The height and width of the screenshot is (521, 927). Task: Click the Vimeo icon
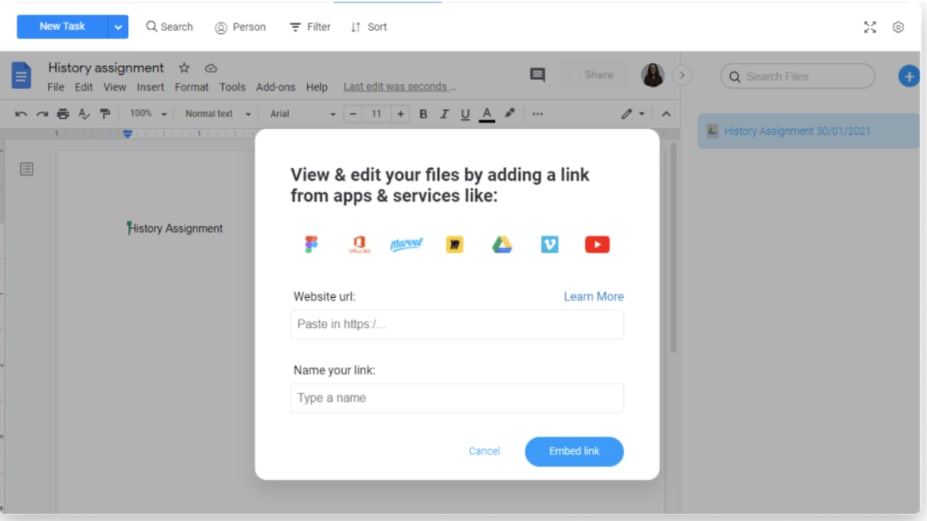tap(550, 244)
